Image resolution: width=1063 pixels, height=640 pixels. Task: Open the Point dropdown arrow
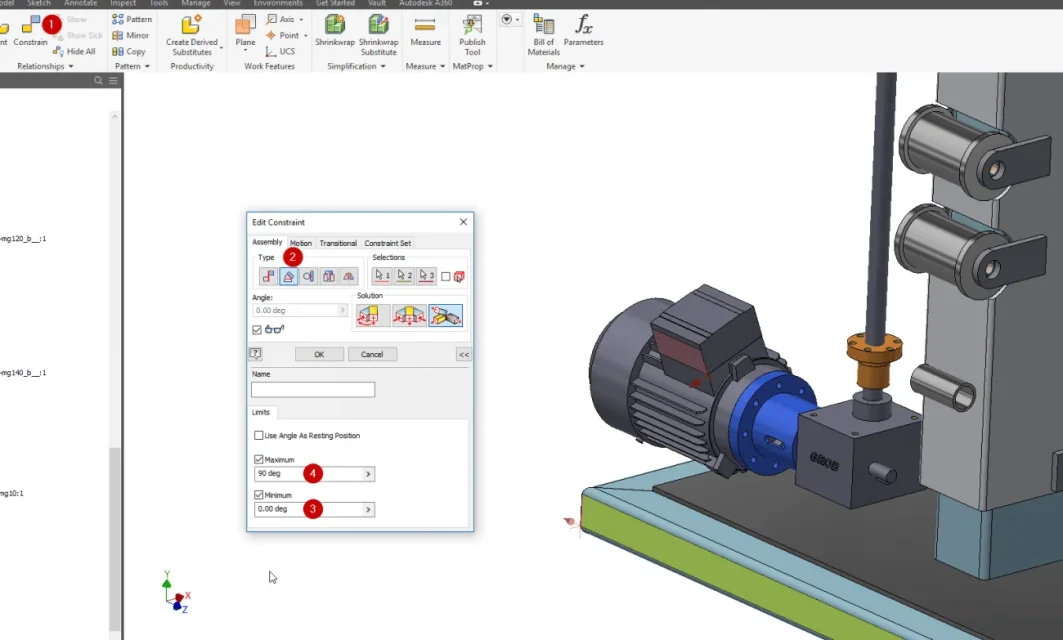306,36
